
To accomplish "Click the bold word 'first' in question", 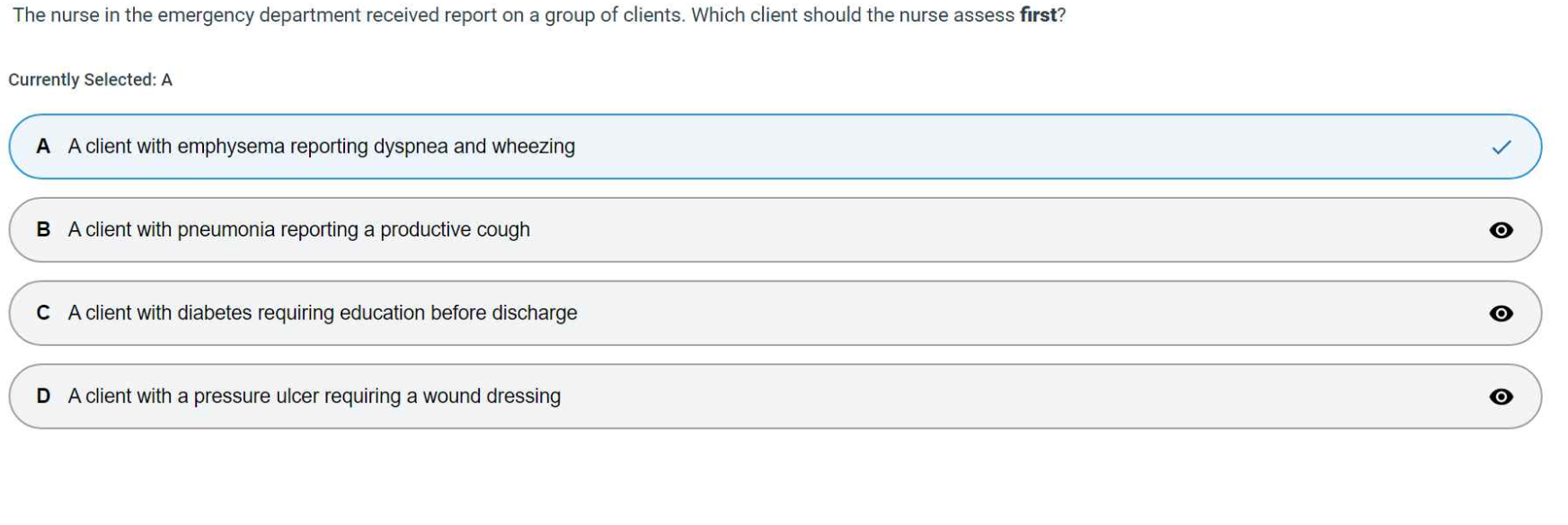I will (1038, 15).
